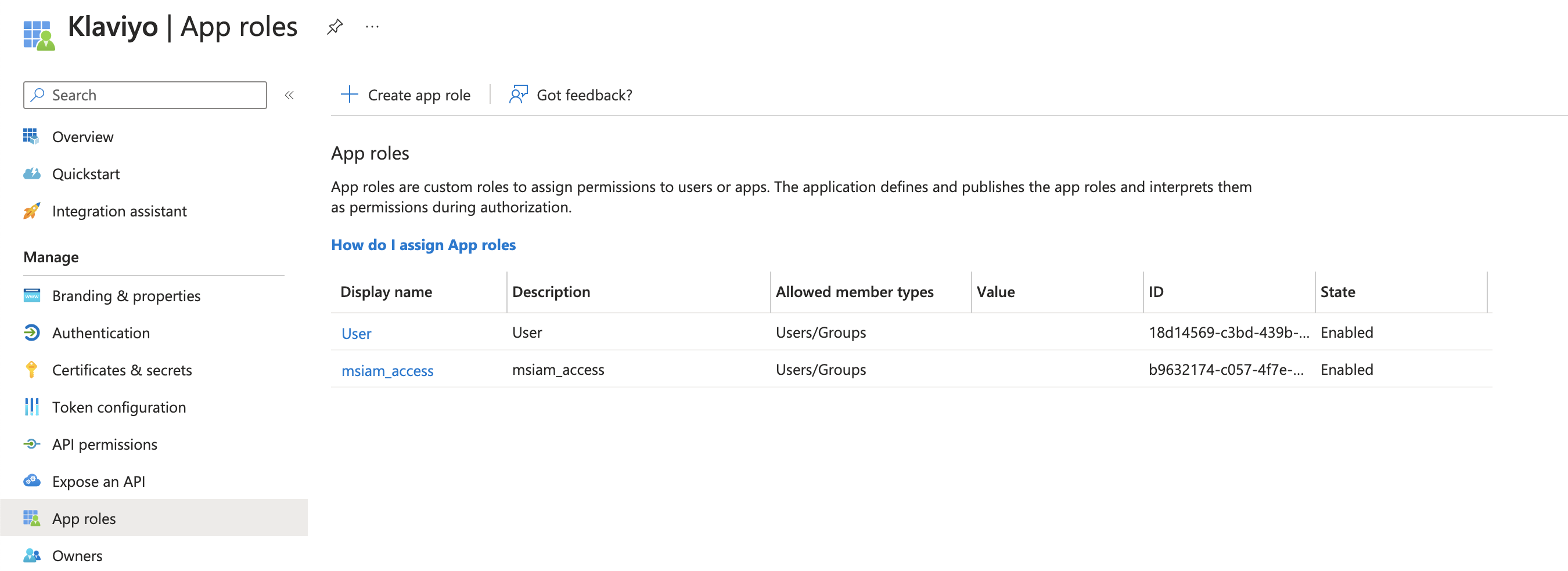Open How do I assign App roles
This screenshot has width=1568, height=571.
(x=423, y=244)
